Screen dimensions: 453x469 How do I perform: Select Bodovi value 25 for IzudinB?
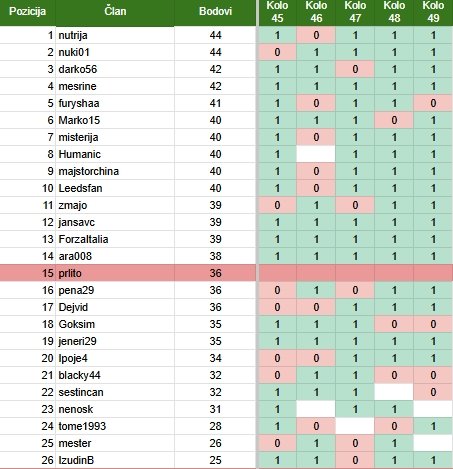(x=215, y=460)
